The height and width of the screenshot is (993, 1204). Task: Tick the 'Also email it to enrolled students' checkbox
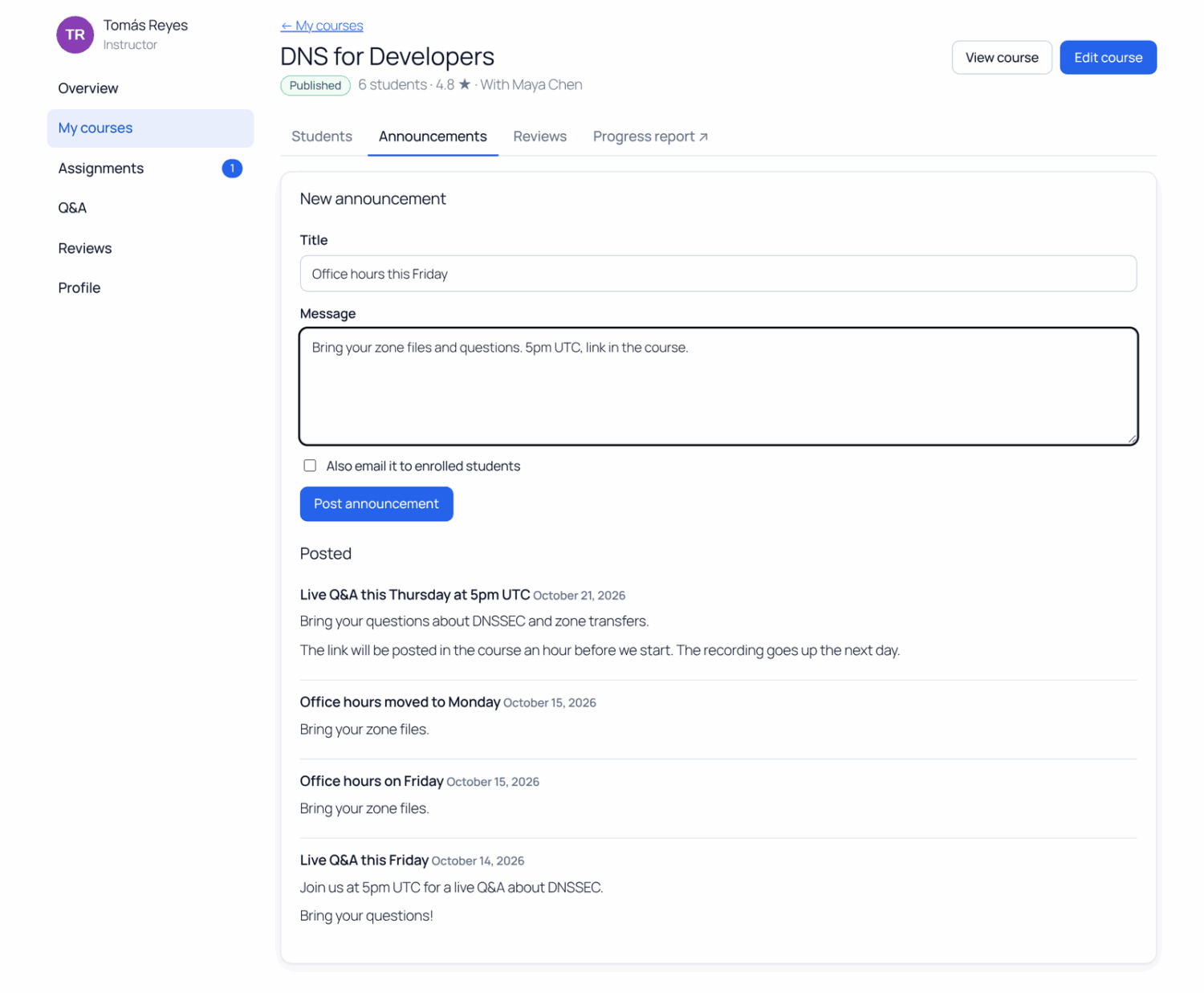click(310, 466)
